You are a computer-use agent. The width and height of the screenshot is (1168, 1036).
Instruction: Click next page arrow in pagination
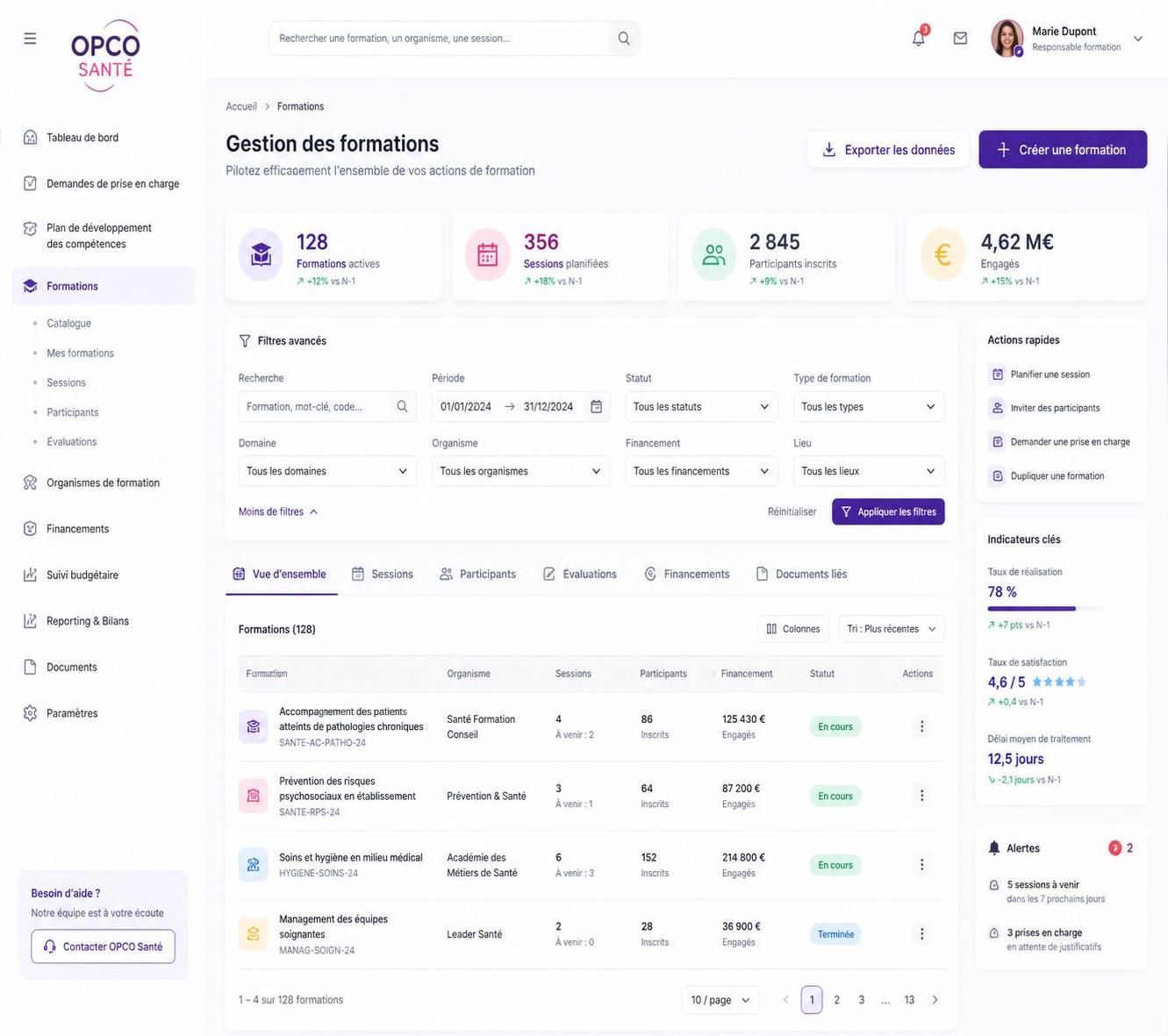click(x=935, y=1000)
